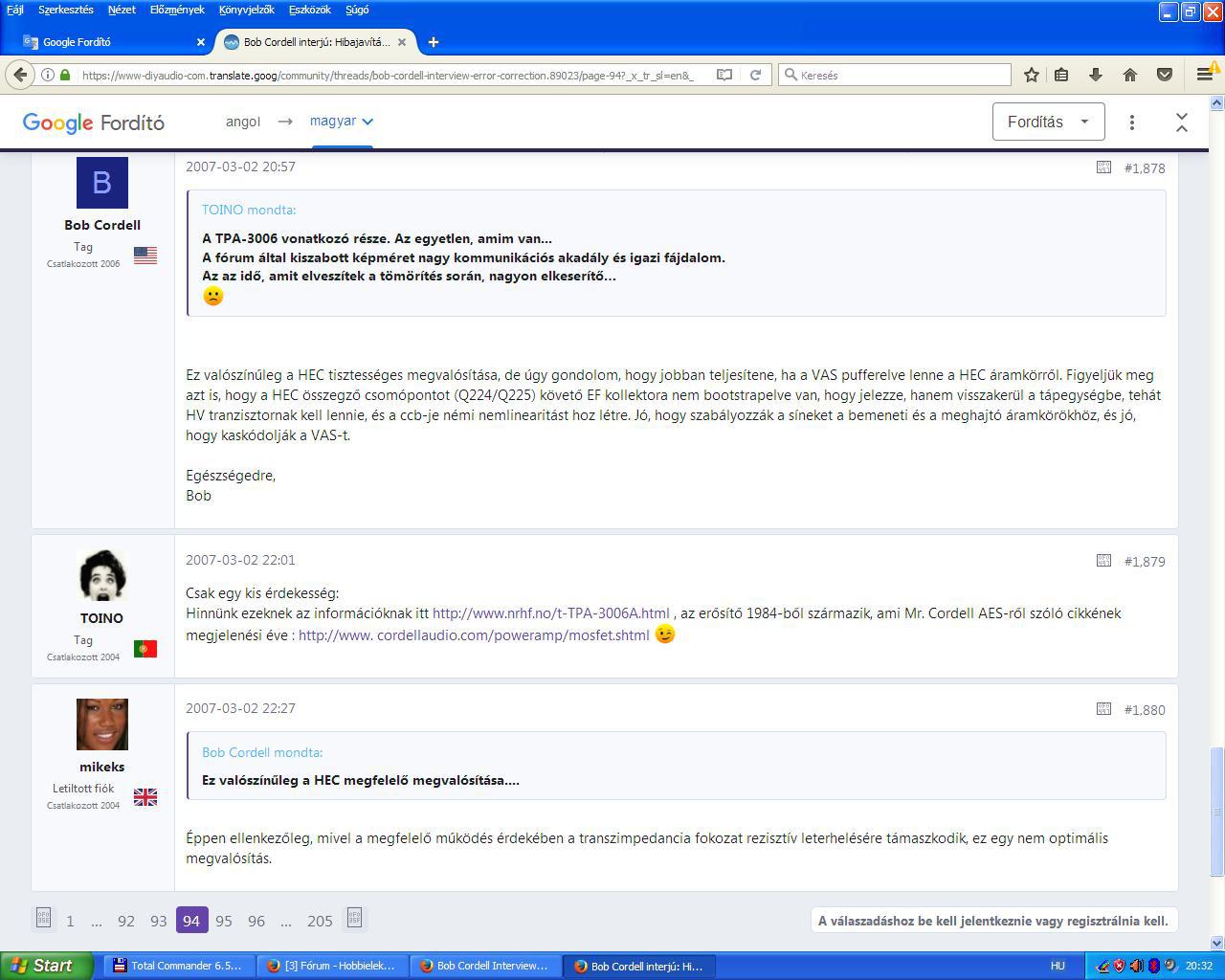This screenshot has height=980, width=1225.
Task: Open the Windows Start menu
Action: (x=46, y=966)
